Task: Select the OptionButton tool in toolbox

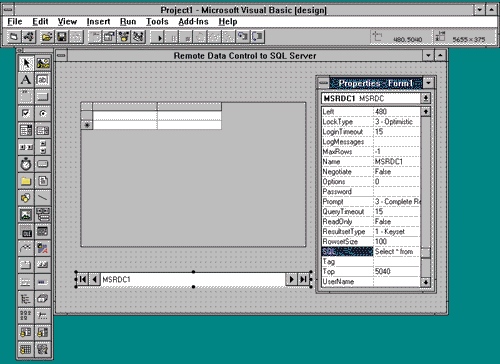Action: coord(43,114)
